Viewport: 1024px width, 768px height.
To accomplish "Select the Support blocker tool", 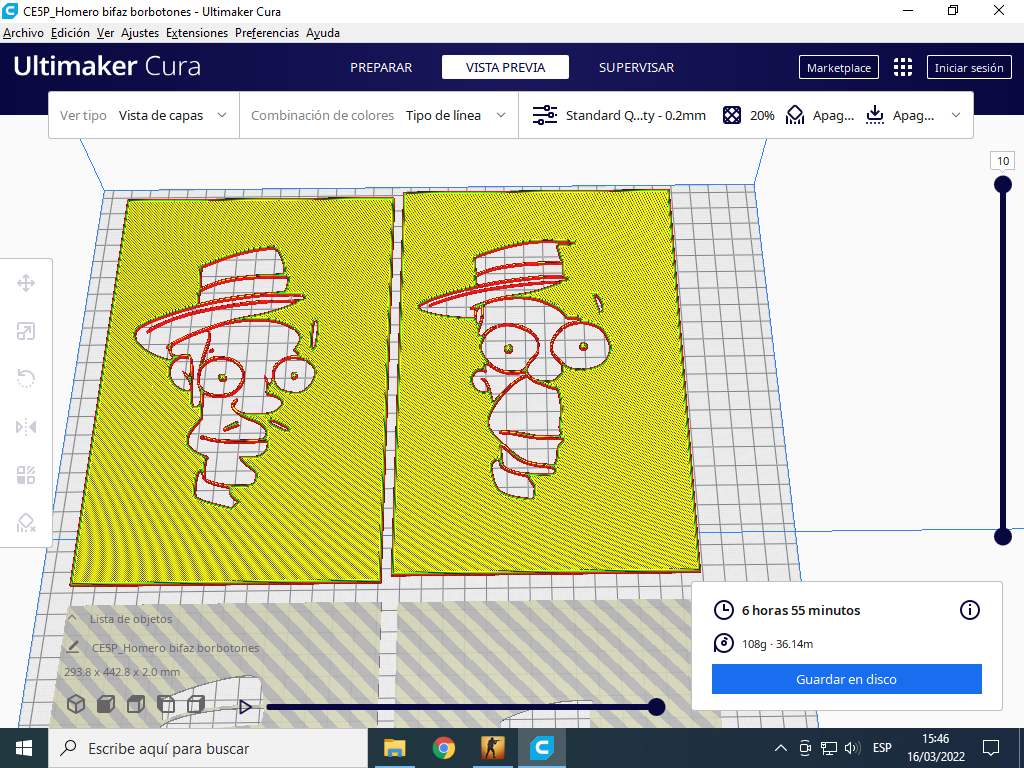I will click(x=26, y=523).
